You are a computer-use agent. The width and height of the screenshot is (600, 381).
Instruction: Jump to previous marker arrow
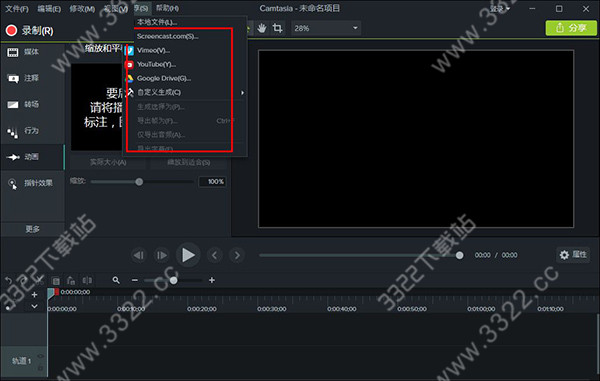click(x=215, y=255)
